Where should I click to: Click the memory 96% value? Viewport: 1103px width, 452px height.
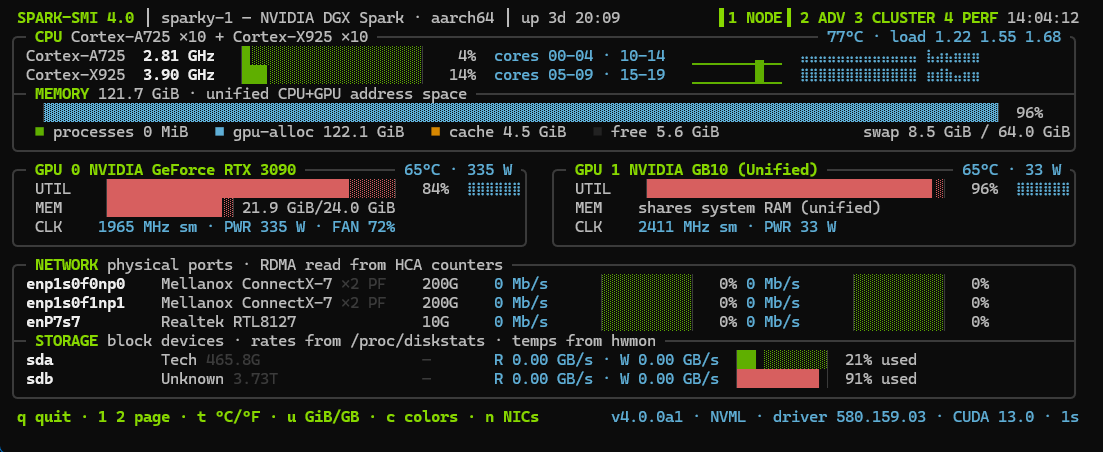click(x=1029, y=112)
